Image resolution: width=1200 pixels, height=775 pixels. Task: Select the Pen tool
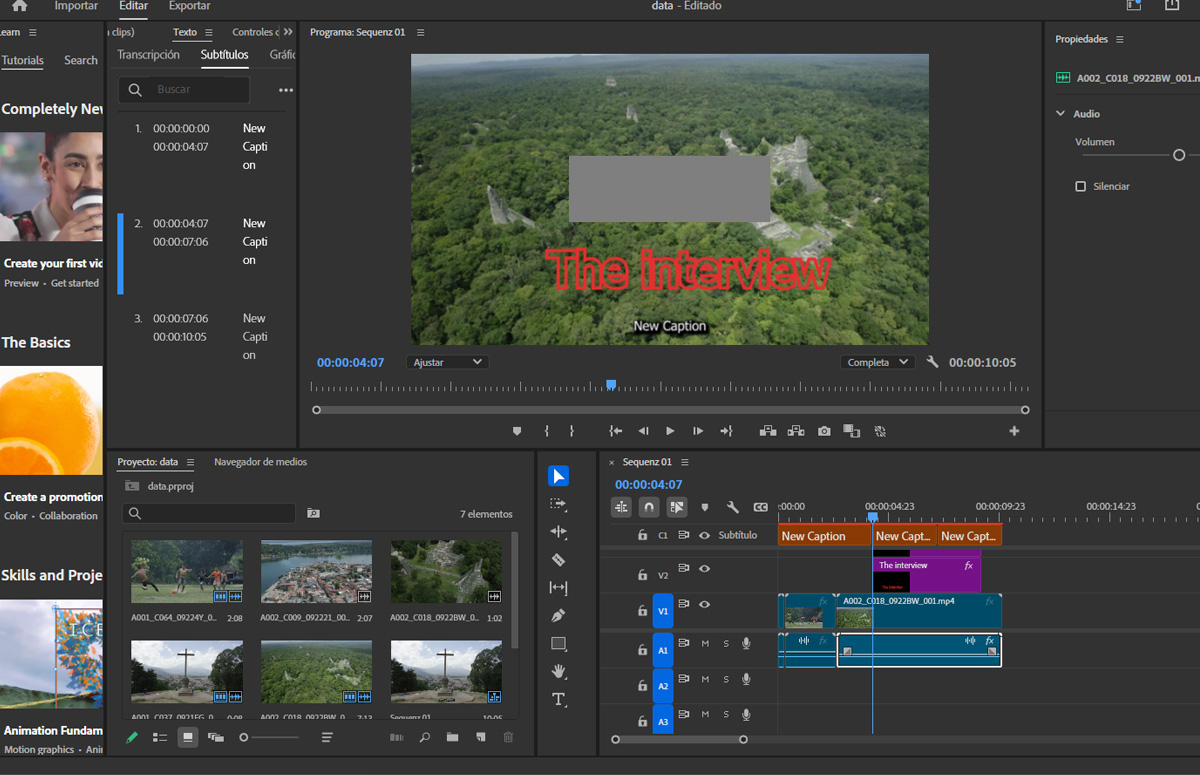[559, 615]
